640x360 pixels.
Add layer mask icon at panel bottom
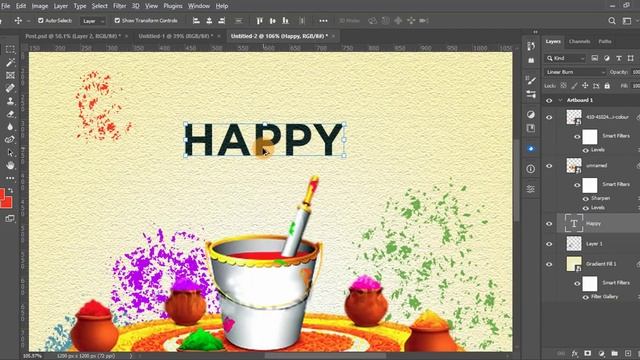[x=588, y=353]
